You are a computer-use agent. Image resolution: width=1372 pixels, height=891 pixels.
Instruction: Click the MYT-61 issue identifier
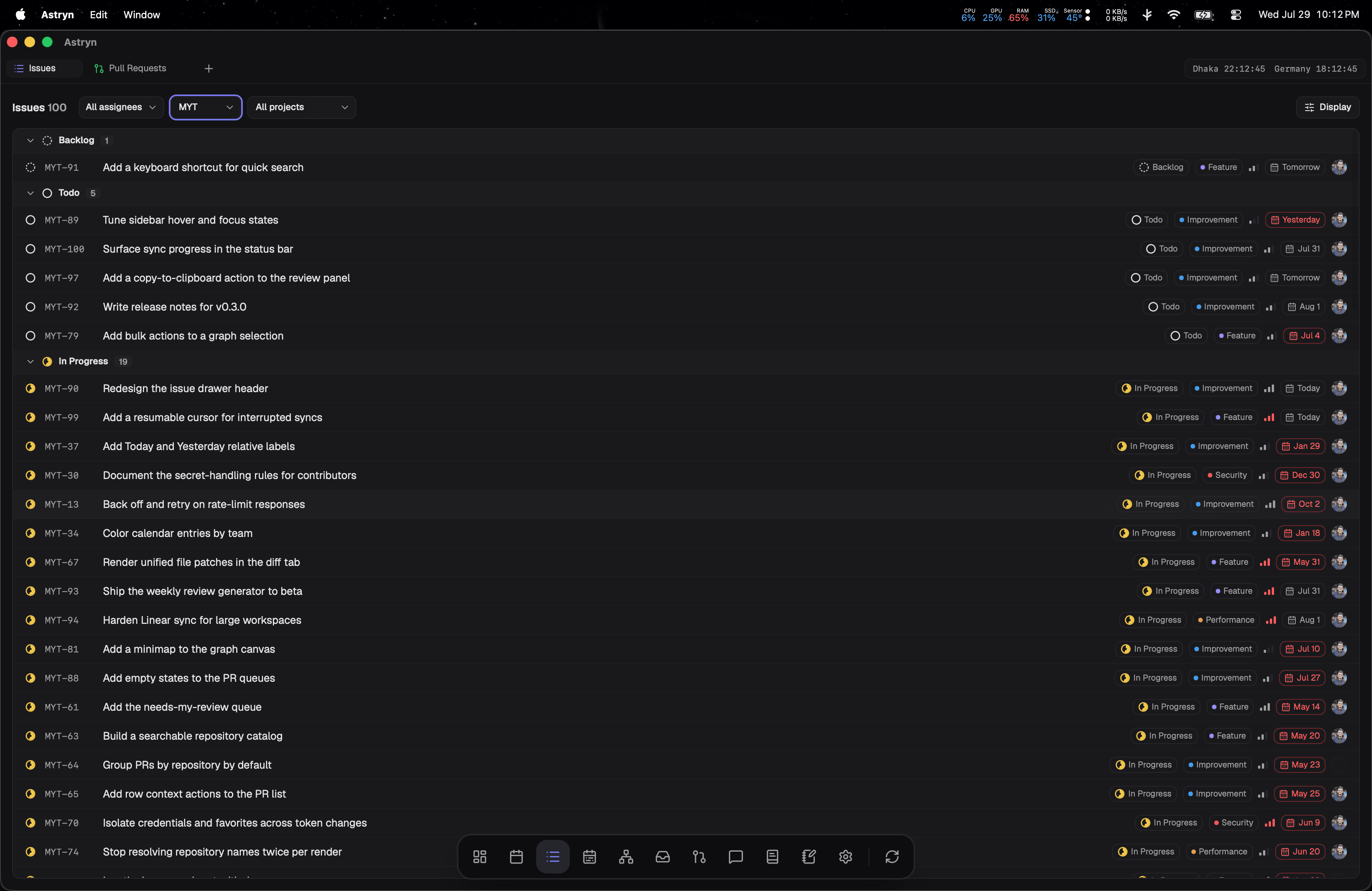(62, 707)
